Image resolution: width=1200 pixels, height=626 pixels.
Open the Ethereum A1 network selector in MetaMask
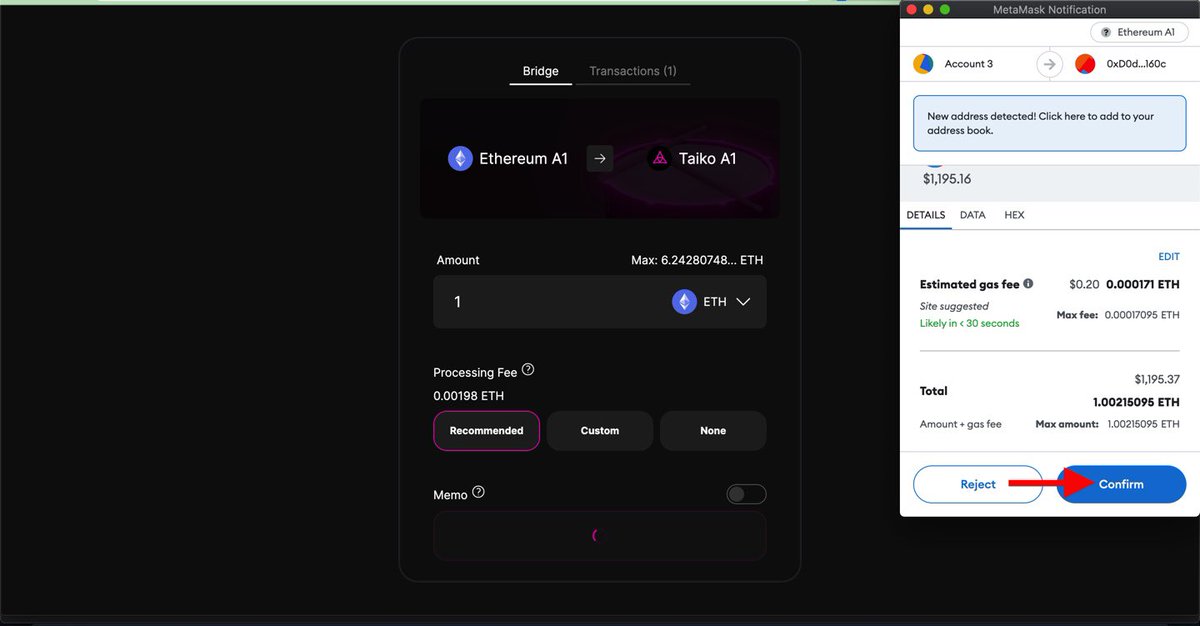(1138, 32)
